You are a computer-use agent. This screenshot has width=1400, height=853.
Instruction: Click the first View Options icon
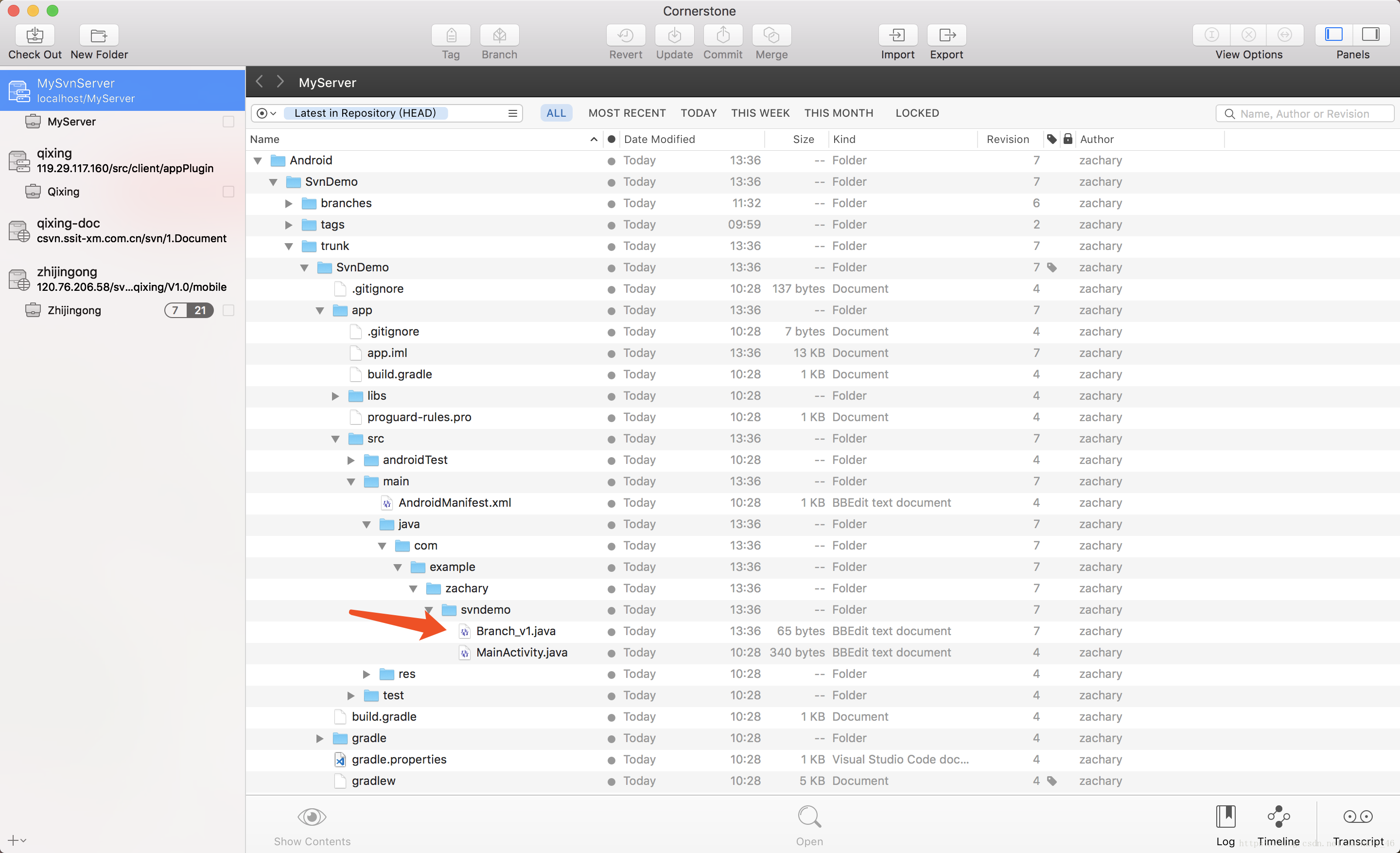1211,35
